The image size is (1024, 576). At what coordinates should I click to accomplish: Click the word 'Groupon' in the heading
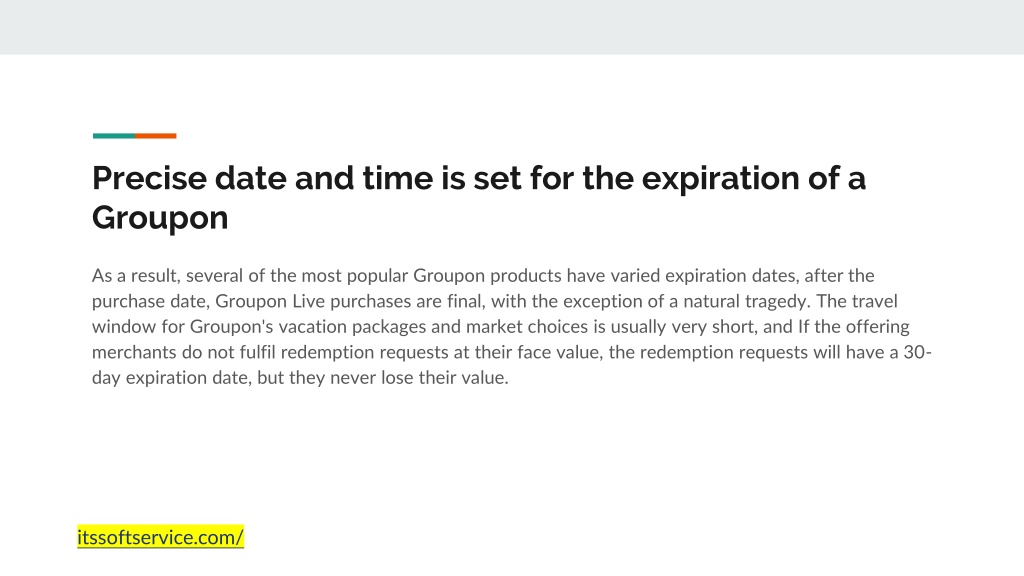(x=160, y=217)
